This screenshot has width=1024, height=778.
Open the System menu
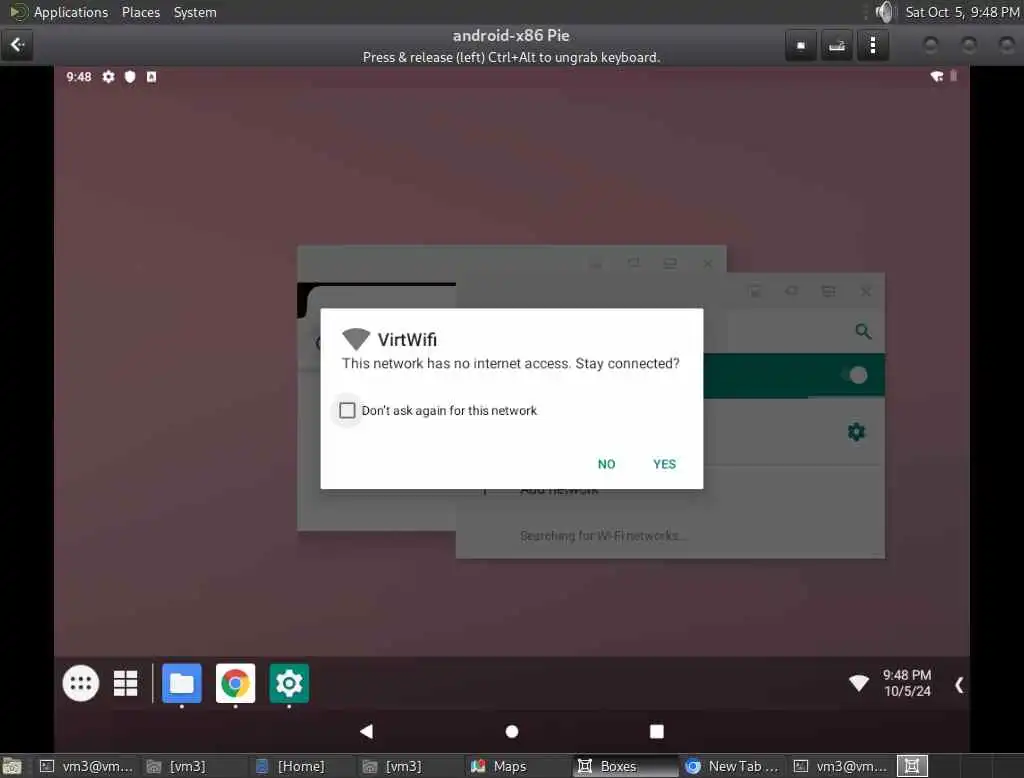(195, 12)
